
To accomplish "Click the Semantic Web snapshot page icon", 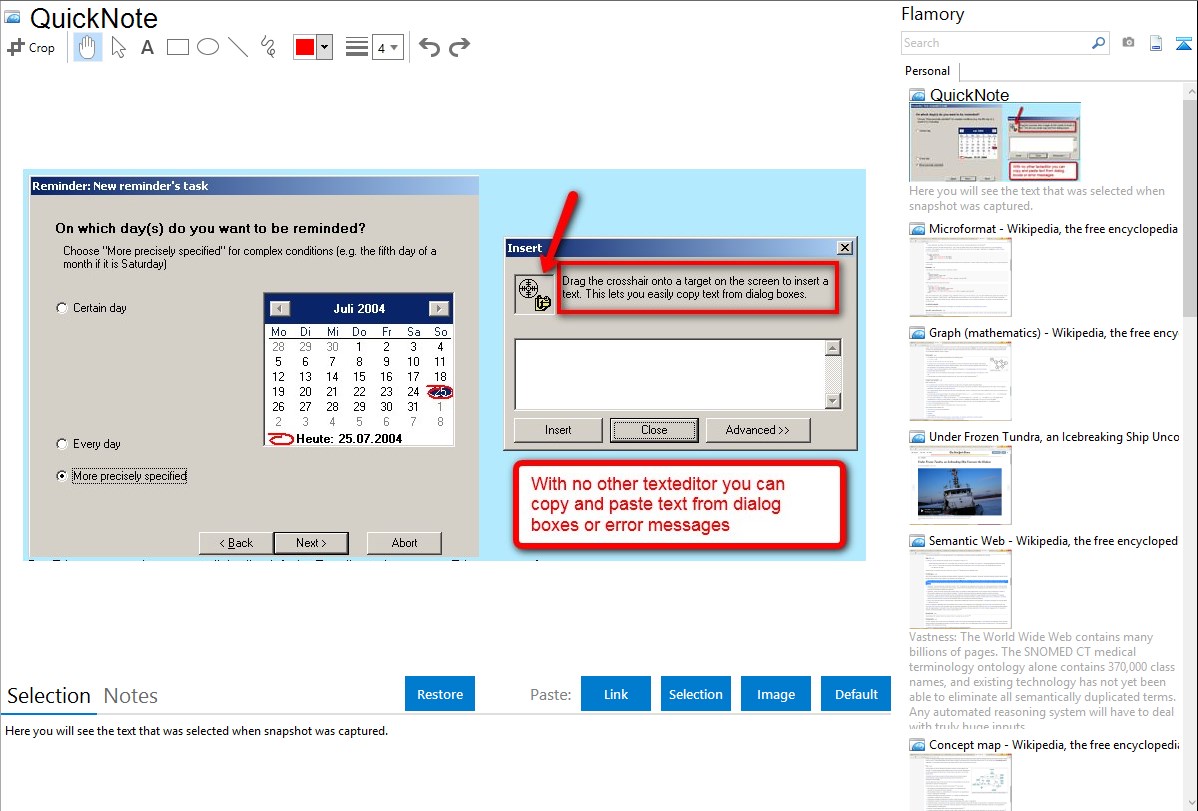I will tap(918, 540).
